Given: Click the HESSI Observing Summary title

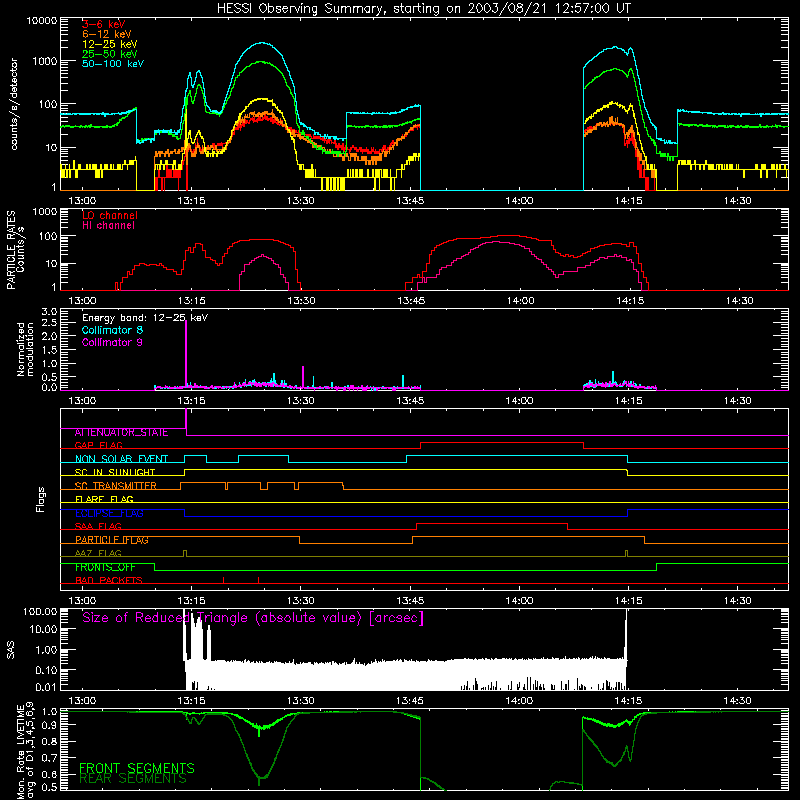Looking at the screenshot, I should click(x=424, y=9).
